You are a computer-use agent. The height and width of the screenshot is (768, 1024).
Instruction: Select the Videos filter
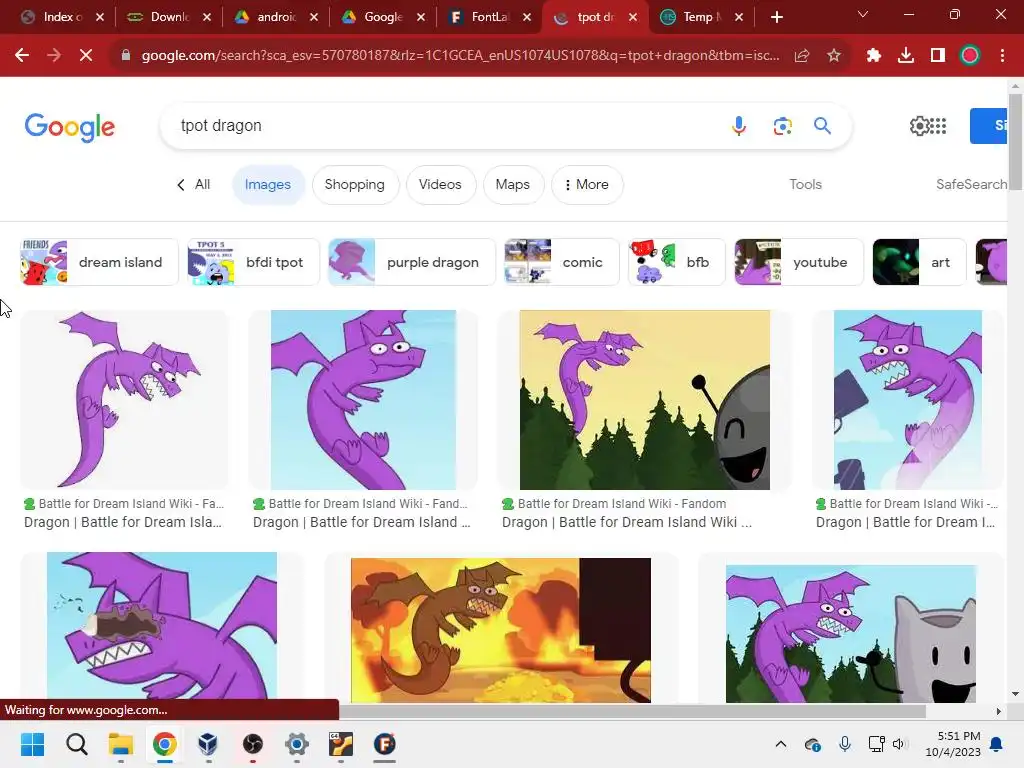tap(440, 185)
